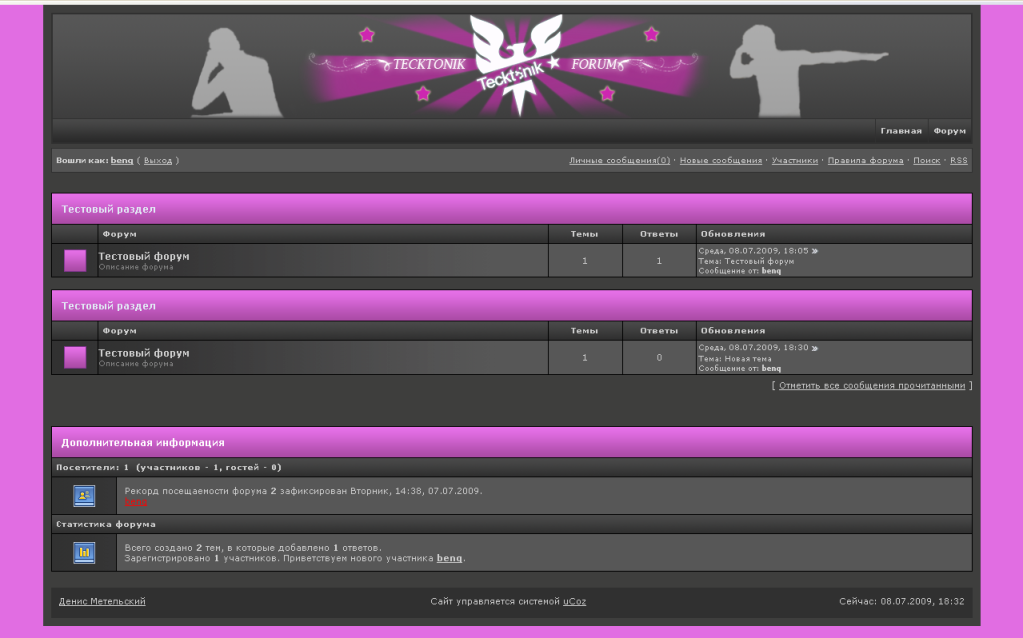
Task: Open the Денис Метельский footer link
Action: (x=102, y=601)
